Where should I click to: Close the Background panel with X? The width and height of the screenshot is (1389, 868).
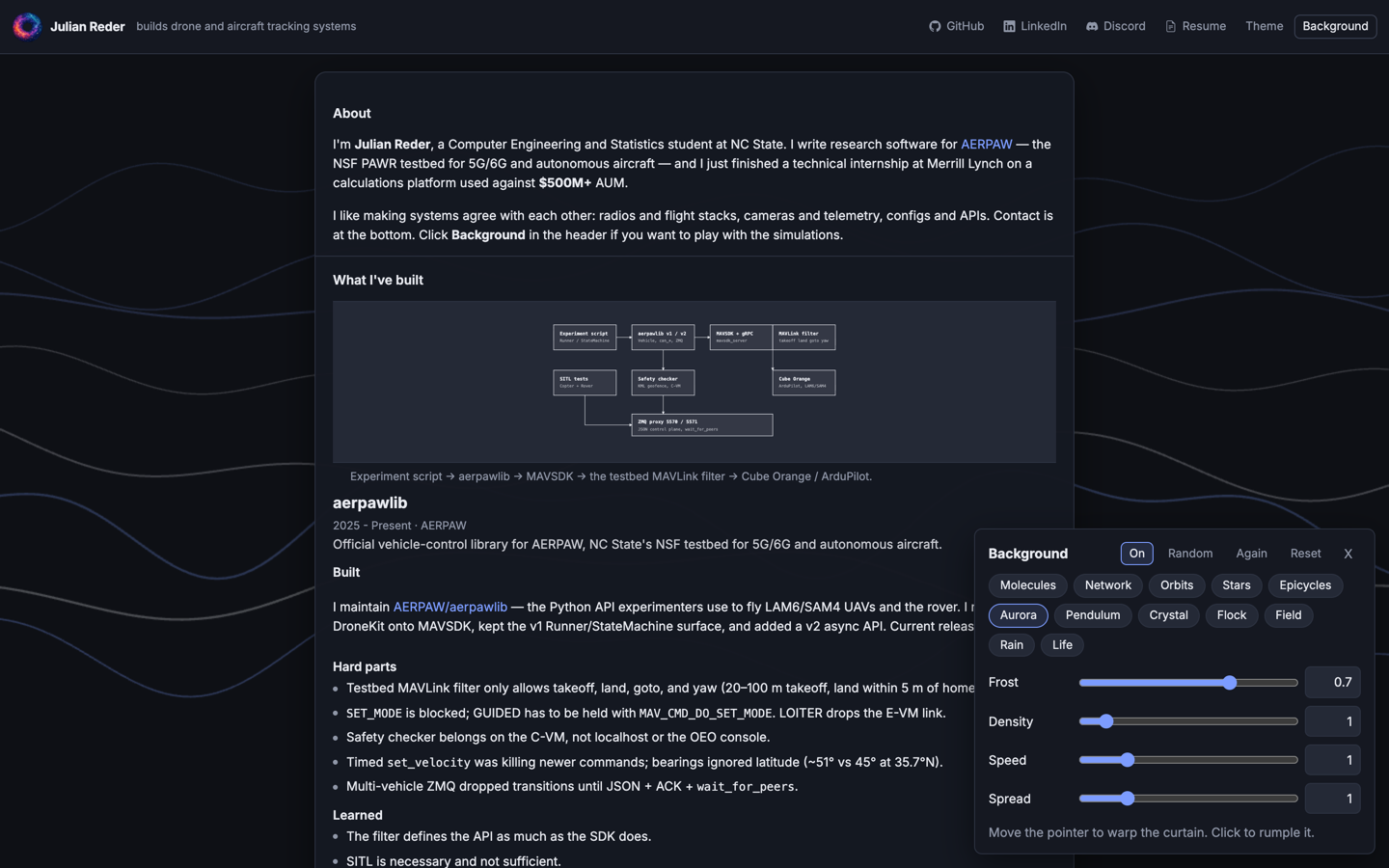[x=1348, y=554]
